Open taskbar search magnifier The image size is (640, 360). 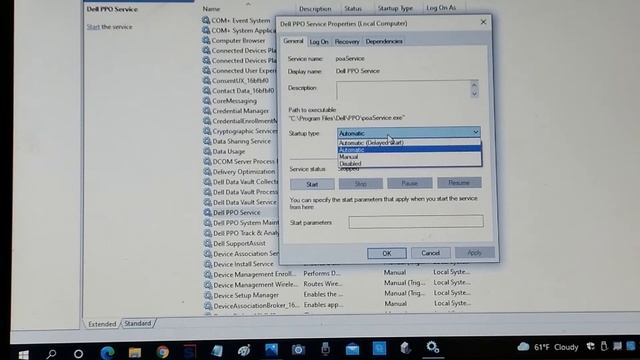tap(51, 353)
